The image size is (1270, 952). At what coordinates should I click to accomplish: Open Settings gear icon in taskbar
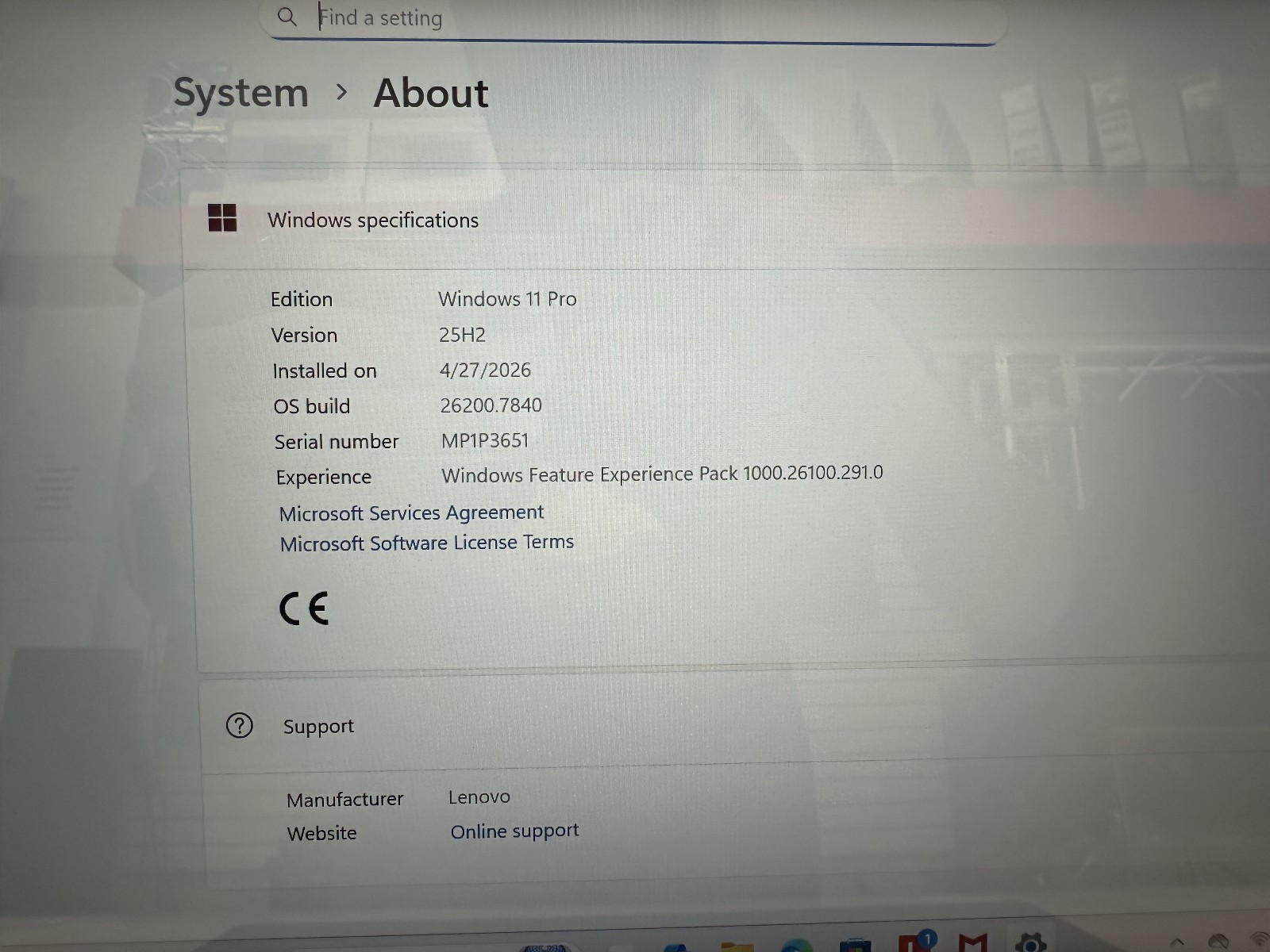click(1030, 942)
